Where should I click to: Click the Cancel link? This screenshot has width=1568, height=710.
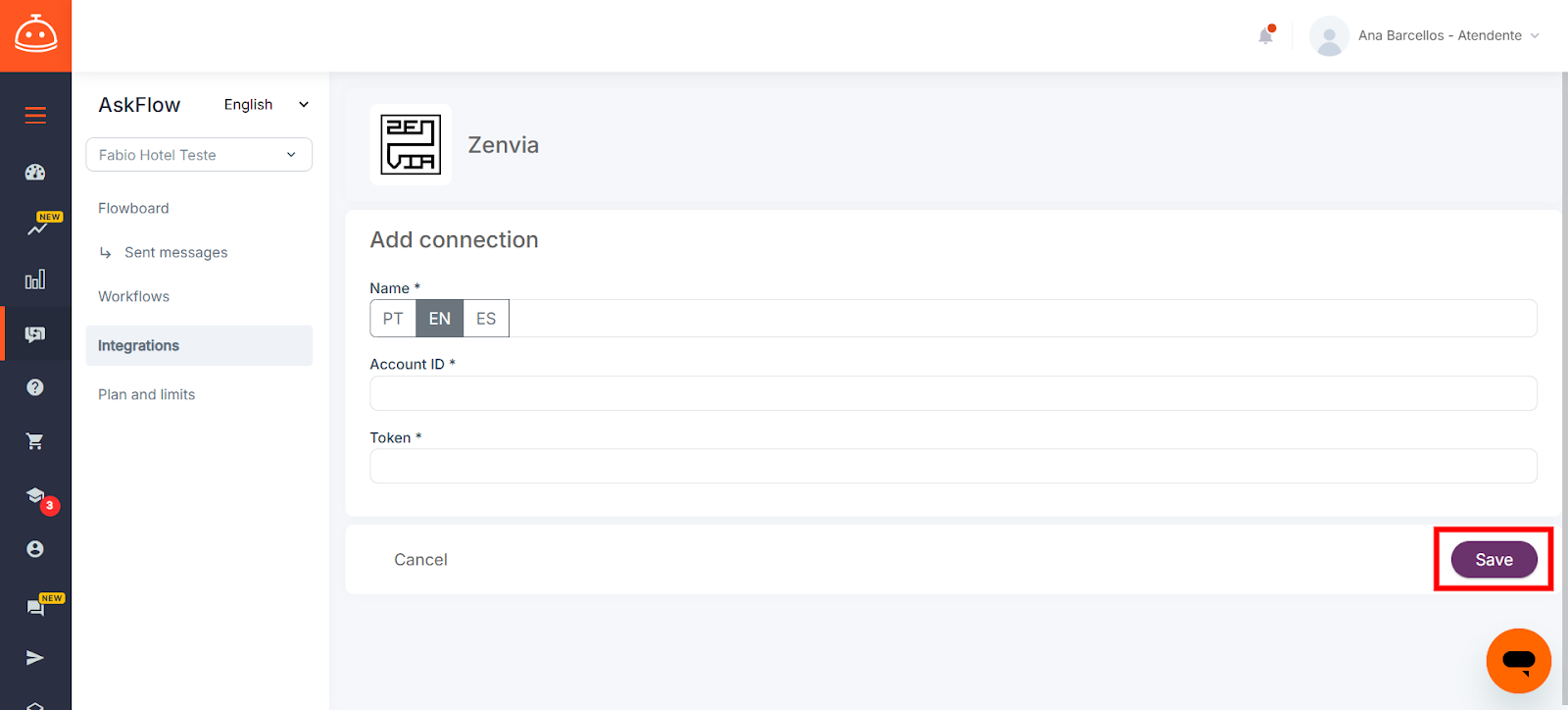(420, 560)
